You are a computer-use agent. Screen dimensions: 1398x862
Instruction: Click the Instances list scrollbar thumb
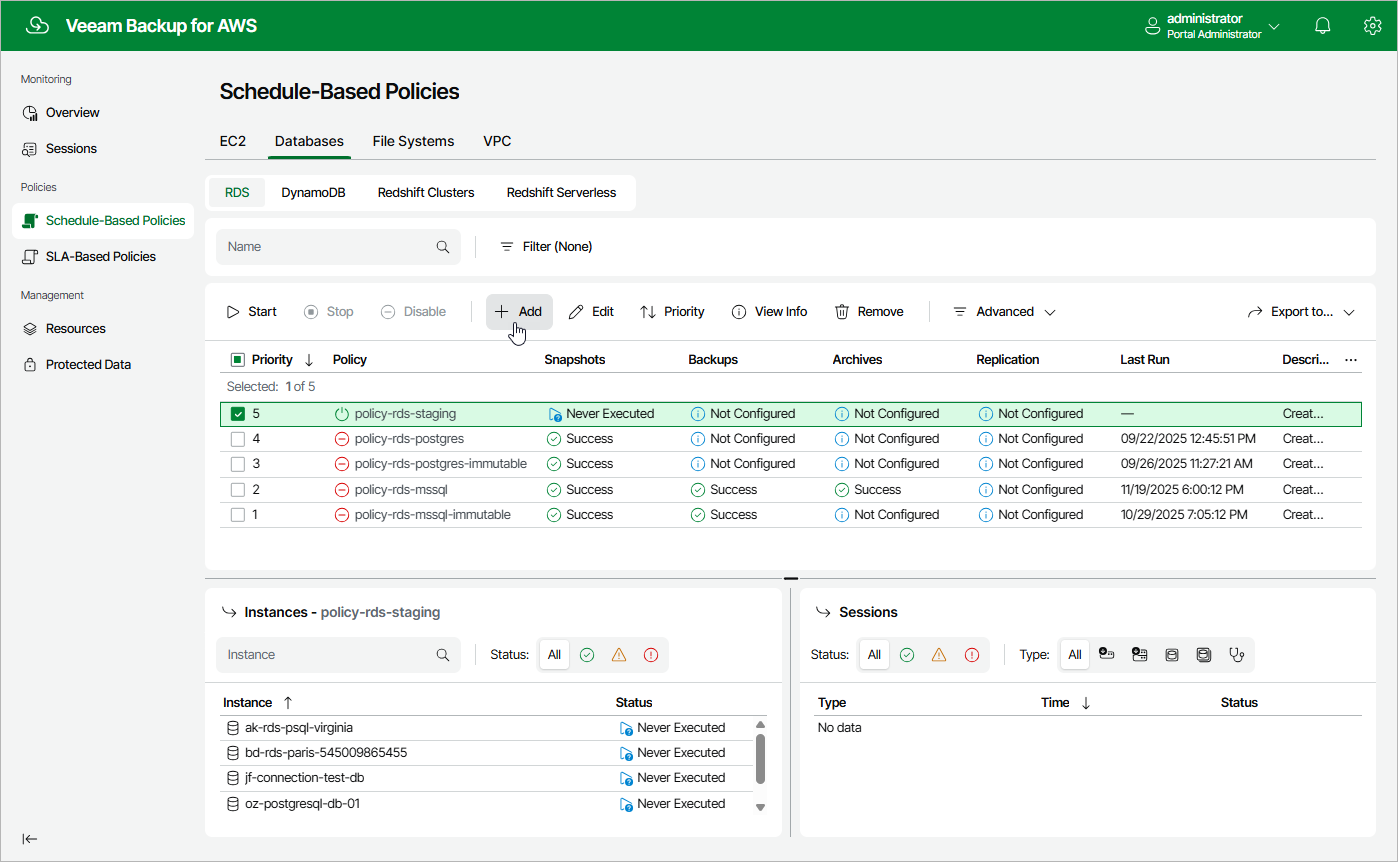coord(760,758)
